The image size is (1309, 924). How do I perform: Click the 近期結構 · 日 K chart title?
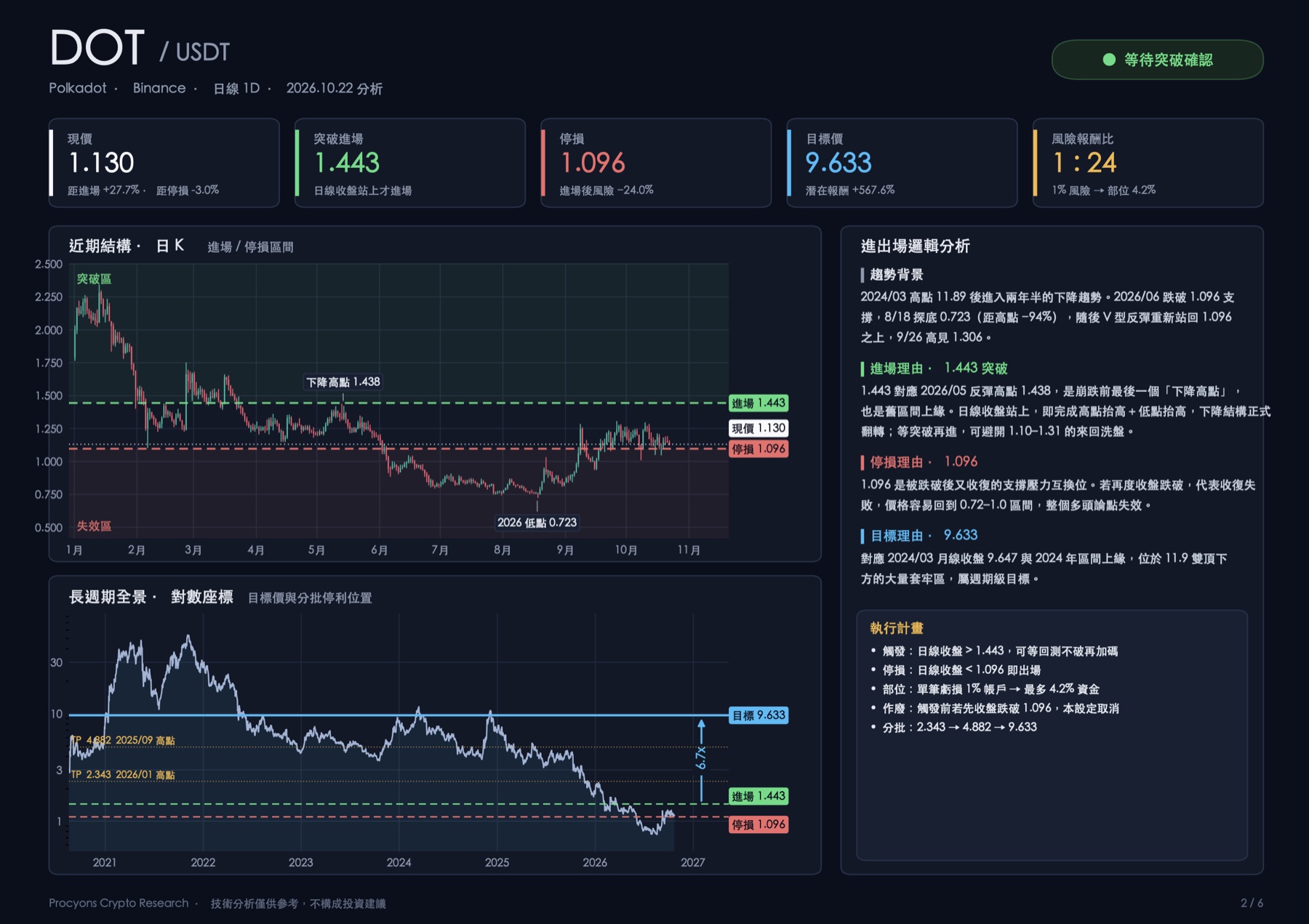(x=127, y=246)
